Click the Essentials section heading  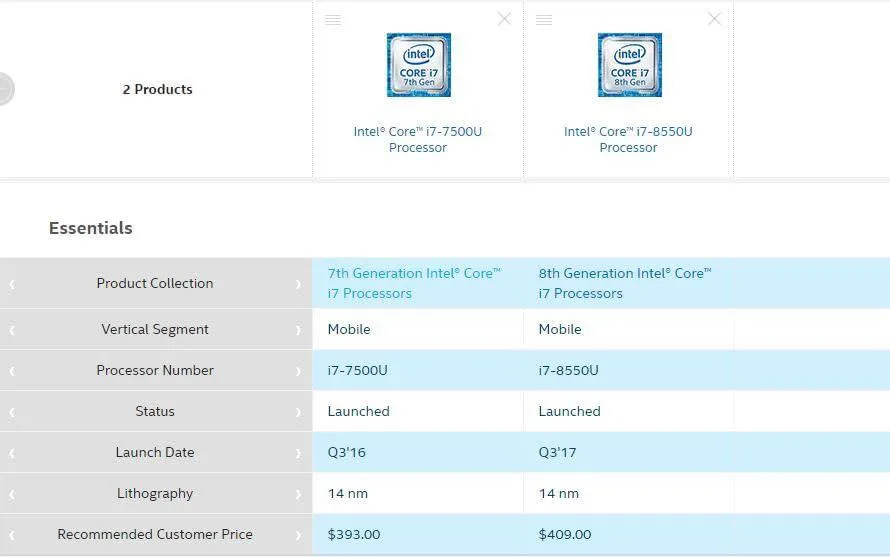click(x=91, y=228)
